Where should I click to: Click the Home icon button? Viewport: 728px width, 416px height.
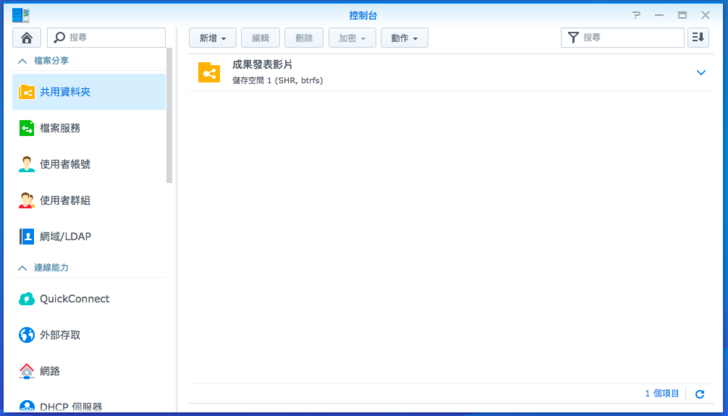pos(26,38)
